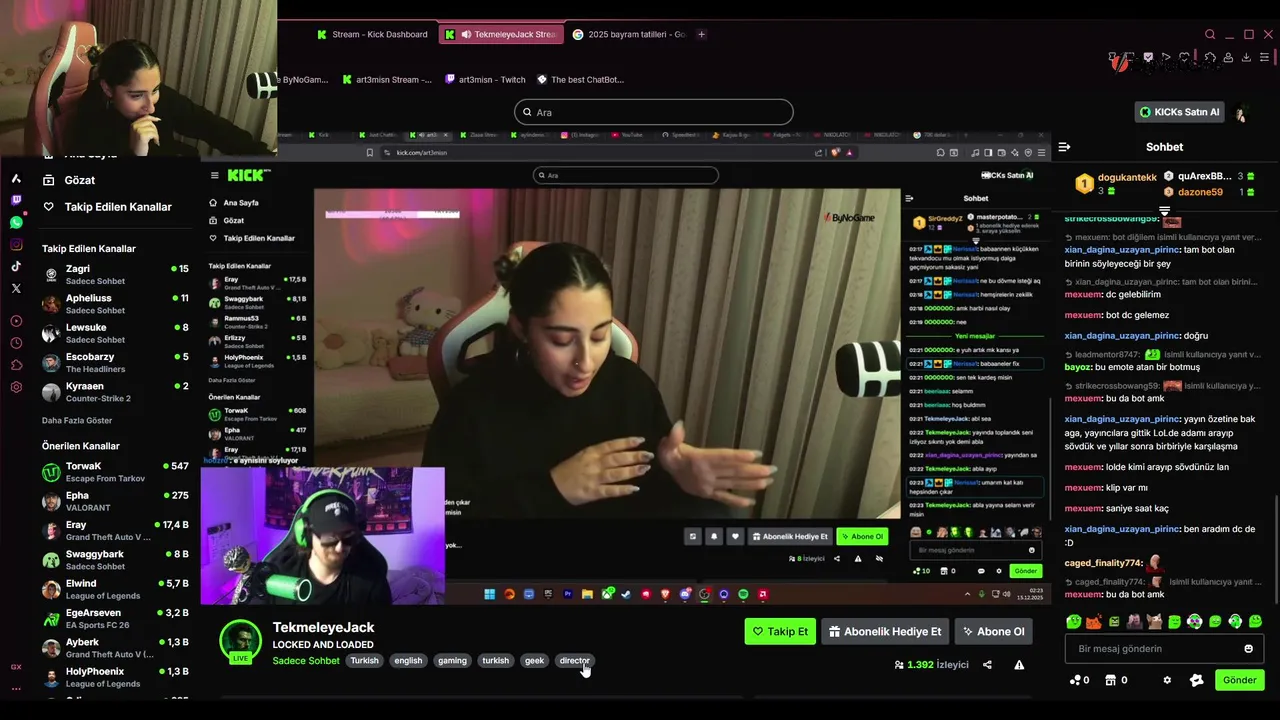Open art3misn - Twitch bookmark
The image size is (1280, 720).
(x=486, y=79)
